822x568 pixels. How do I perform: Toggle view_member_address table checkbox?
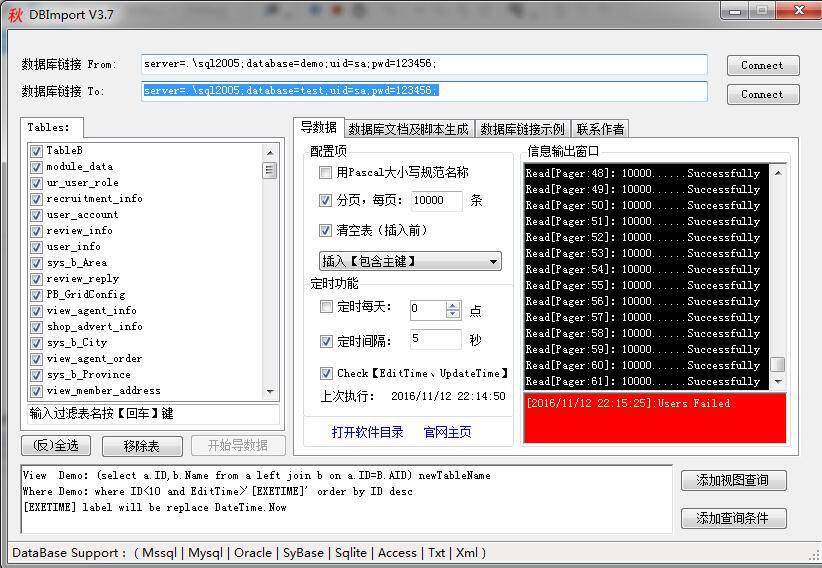(36, 391)
